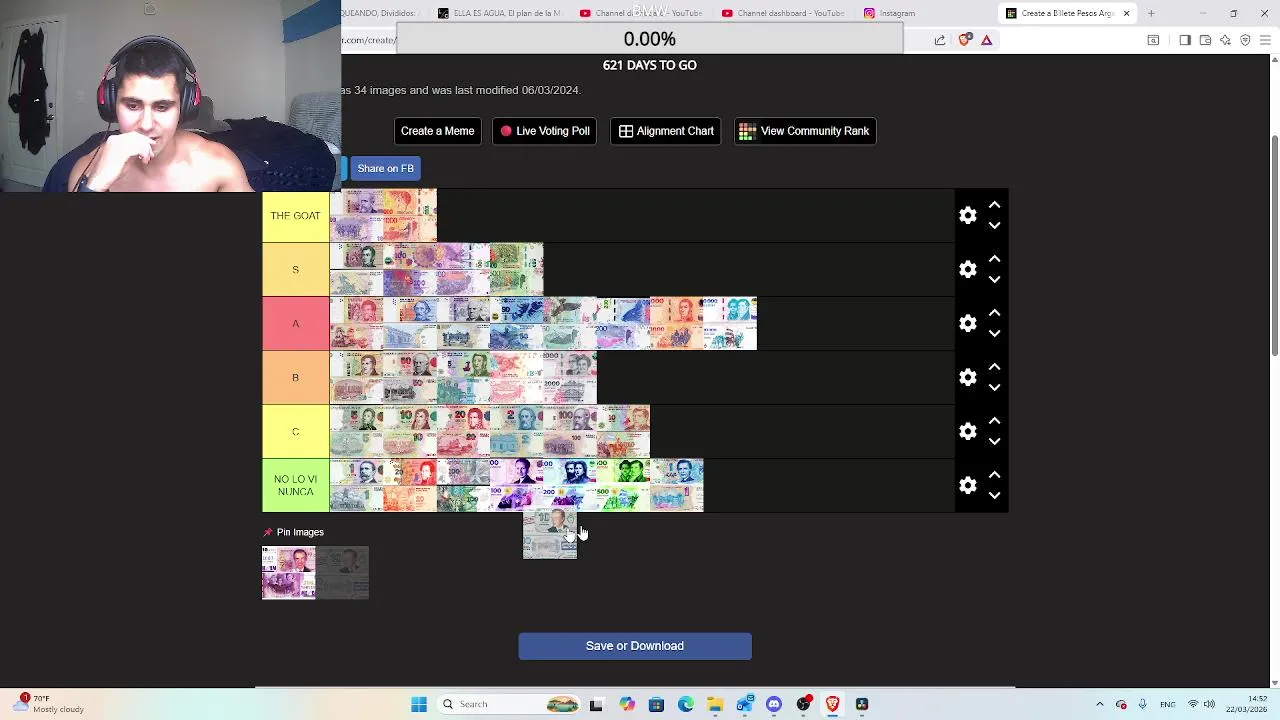
Task: Click the share page icon in address bar
Action: click(x=940, y=40)
